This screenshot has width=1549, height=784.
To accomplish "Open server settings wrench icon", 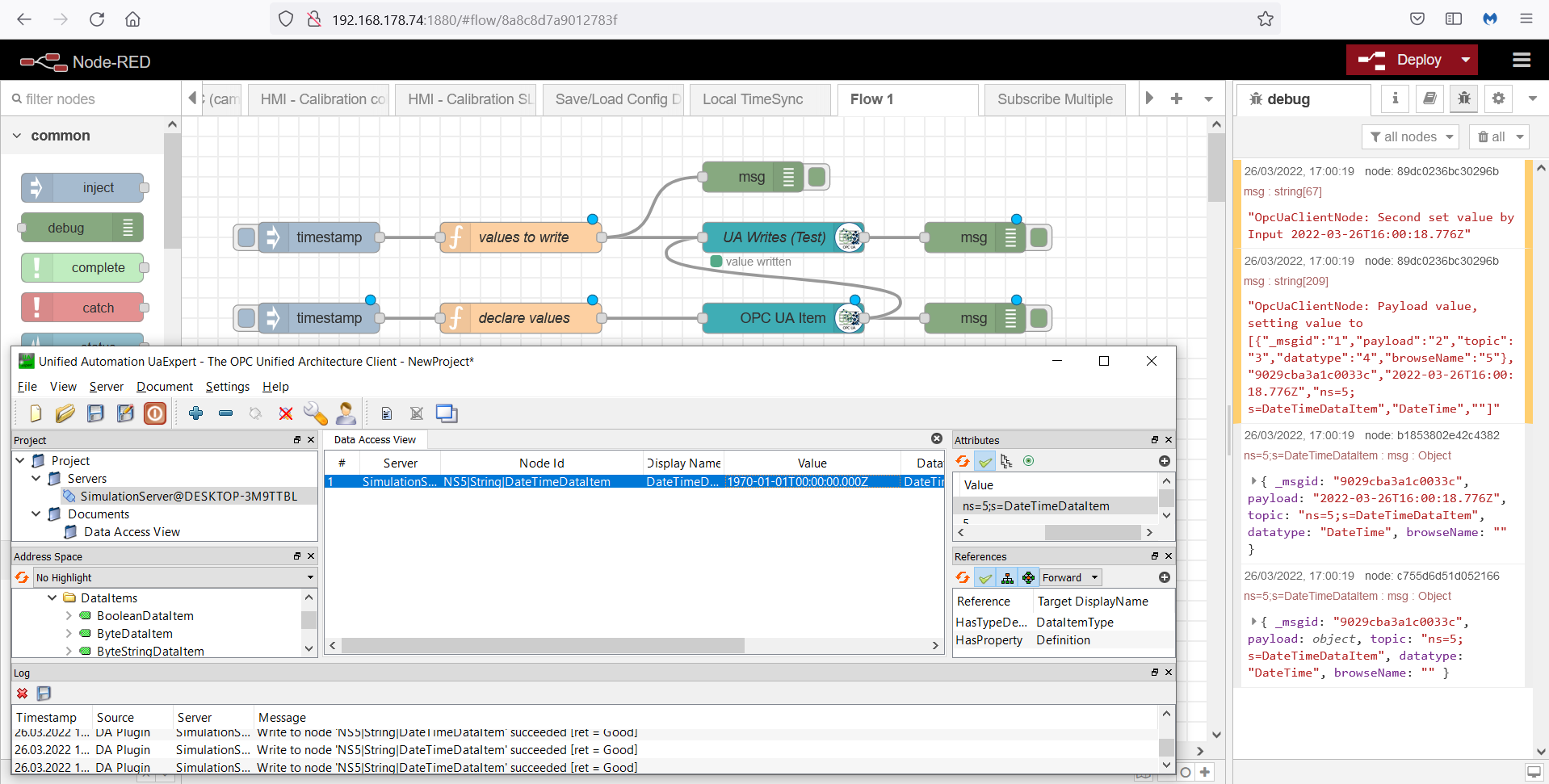I will click(x=315, y=413).
